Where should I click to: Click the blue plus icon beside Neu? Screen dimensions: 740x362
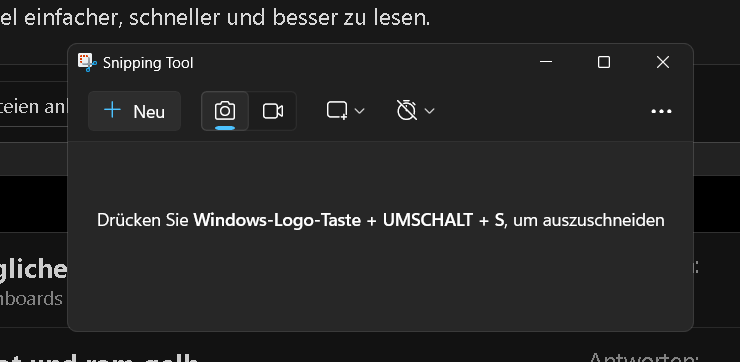[112, 110]
